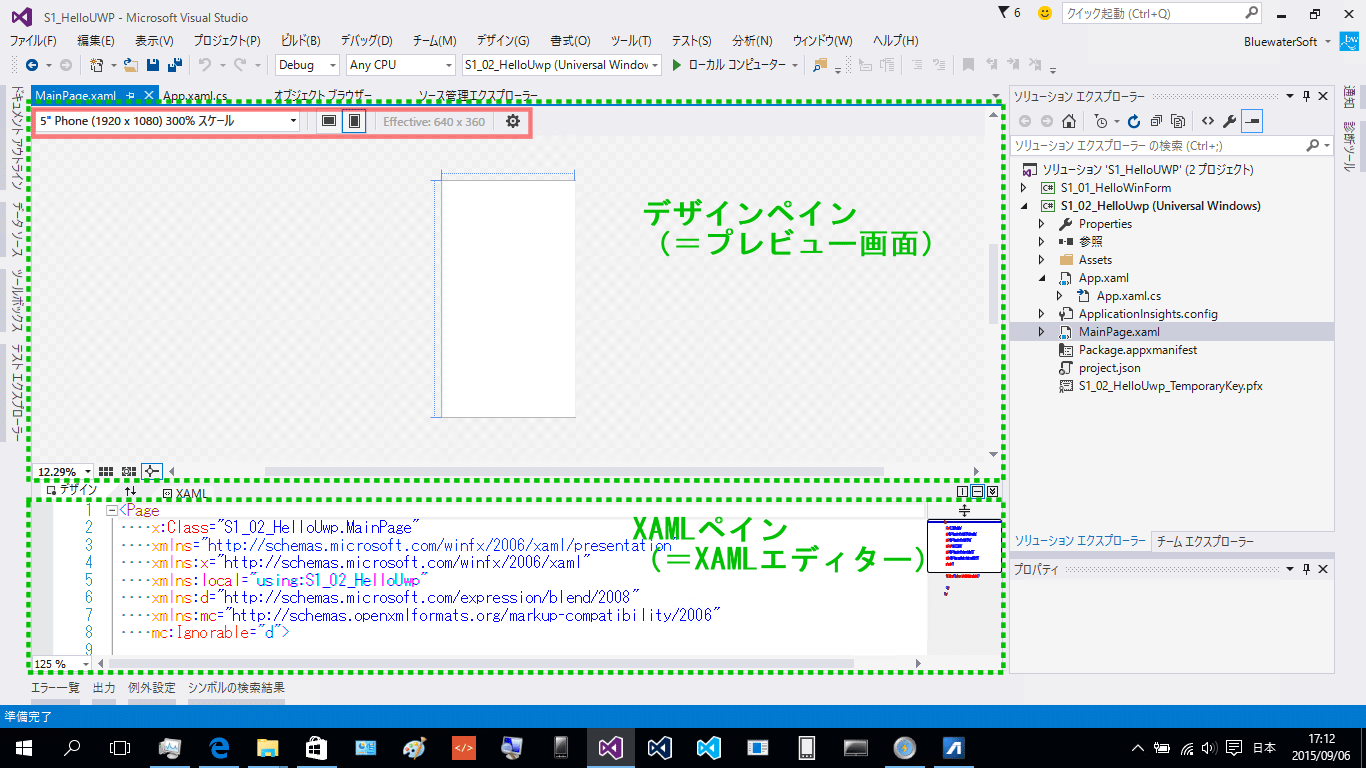Toggle Preview Selected Items in Solution Explorer
The width and height of the screenshot is (1366, 768).
point(1252,121)
